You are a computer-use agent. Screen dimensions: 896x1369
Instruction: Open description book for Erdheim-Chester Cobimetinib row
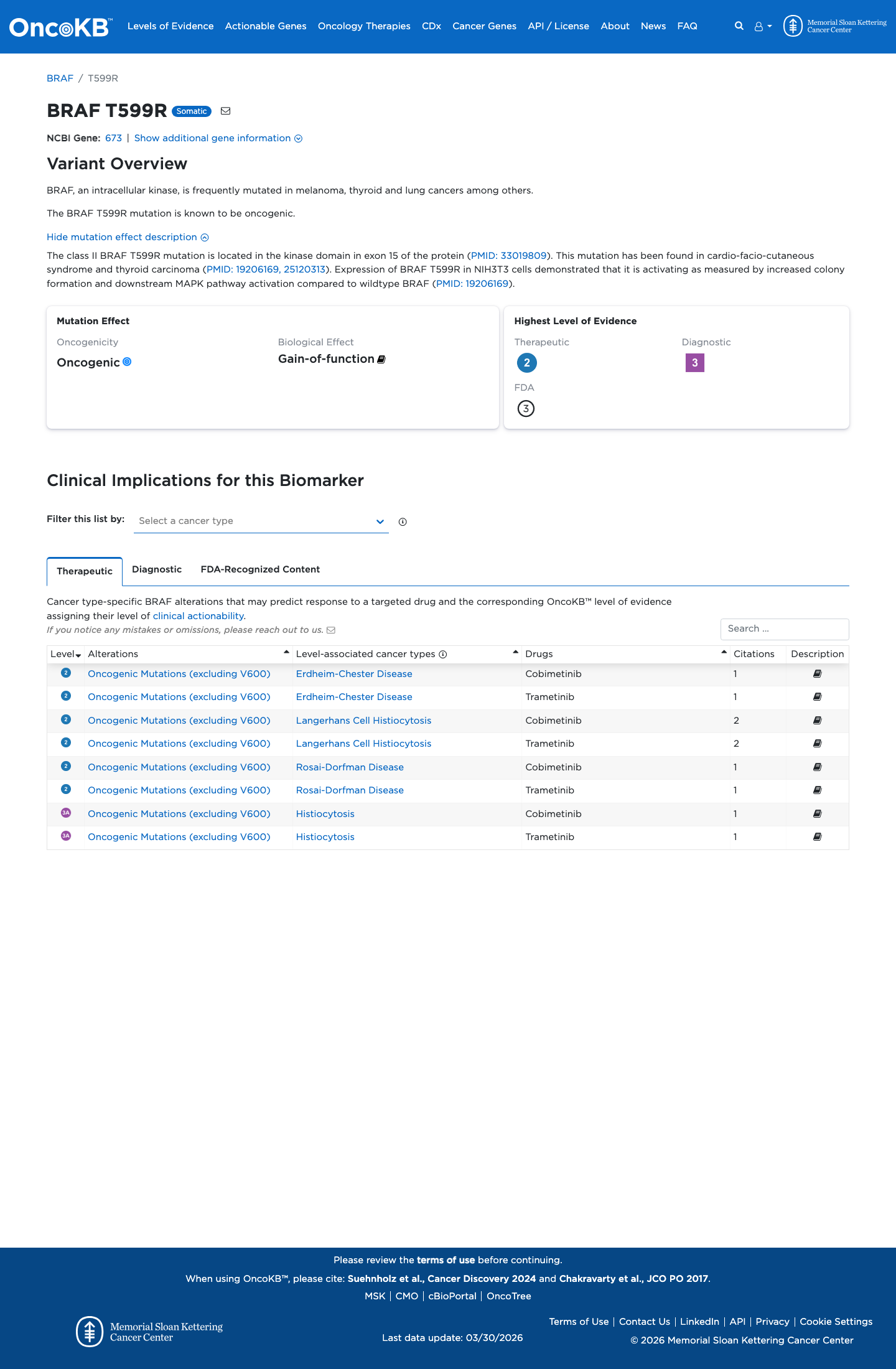coord(818,674)
